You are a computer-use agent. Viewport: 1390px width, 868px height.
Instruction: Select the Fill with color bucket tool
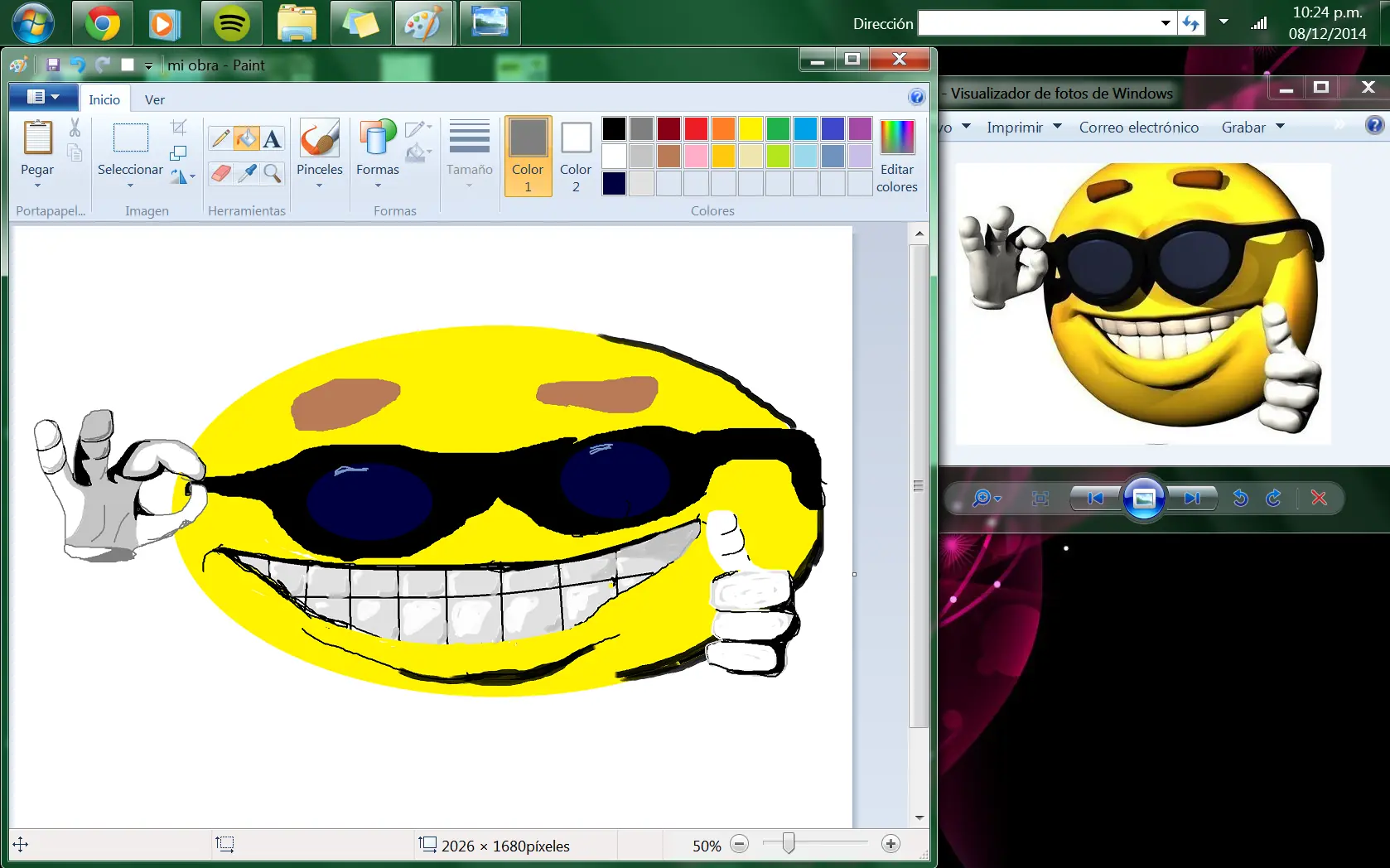pyautogui.click(x=246, y=138)
